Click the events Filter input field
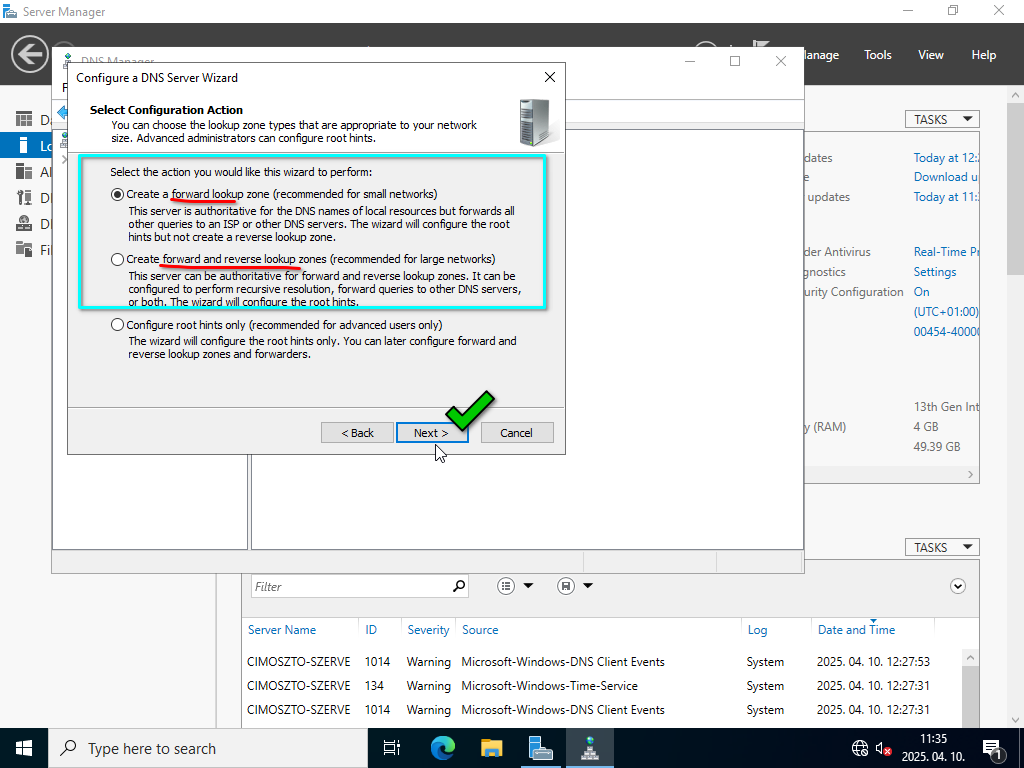The image size is (1024, 768). 350,586
